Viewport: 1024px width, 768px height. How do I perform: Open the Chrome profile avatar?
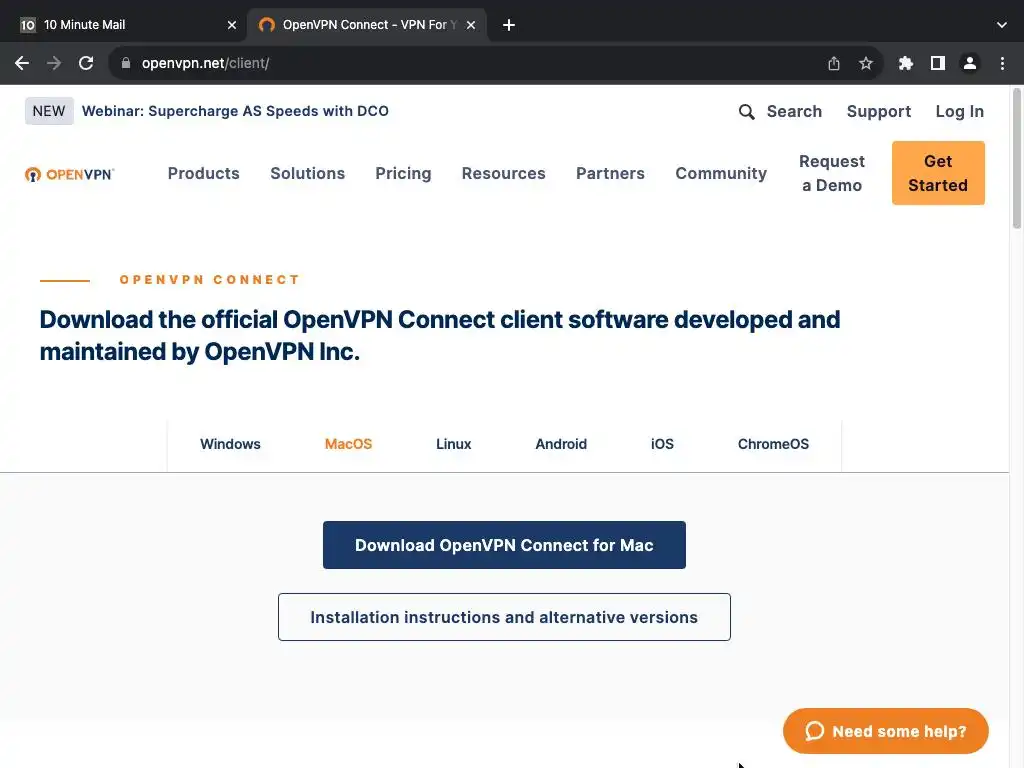click(970, 63)
